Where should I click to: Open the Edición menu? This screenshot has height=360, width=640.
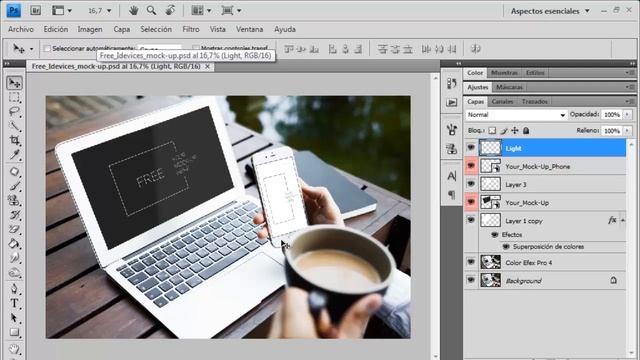point(56,29)
